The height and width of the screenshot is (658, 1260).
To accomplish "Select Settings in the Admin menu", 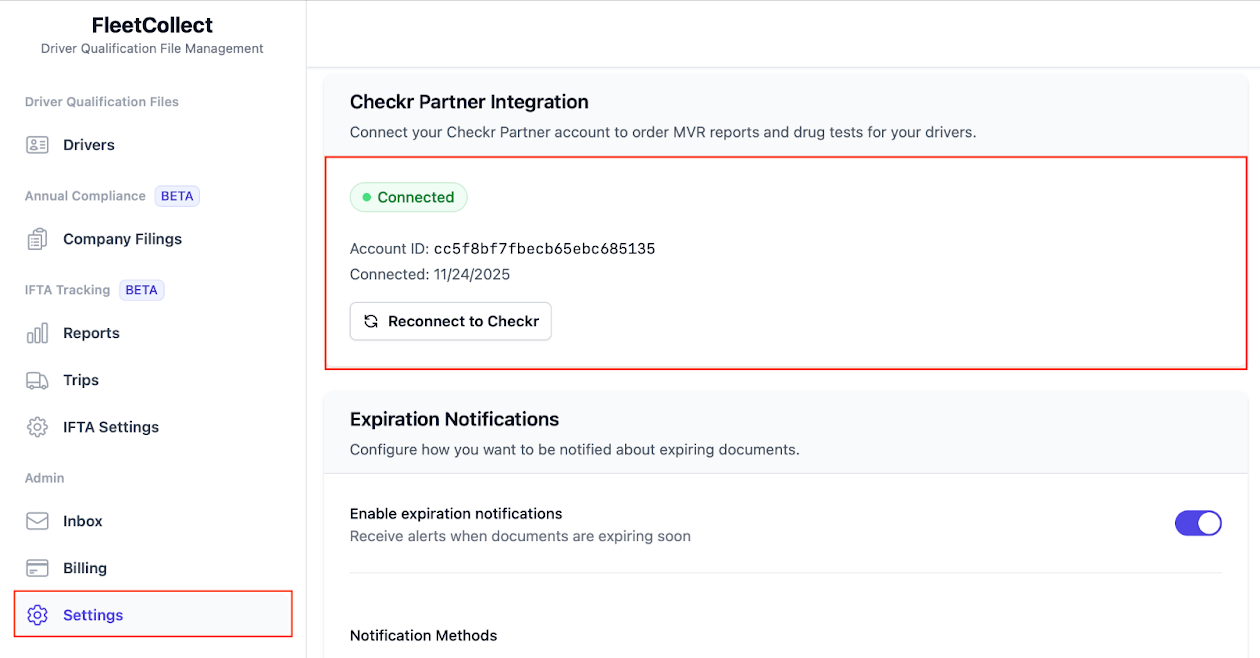I will pyautogui.click(x=153, y=615).
